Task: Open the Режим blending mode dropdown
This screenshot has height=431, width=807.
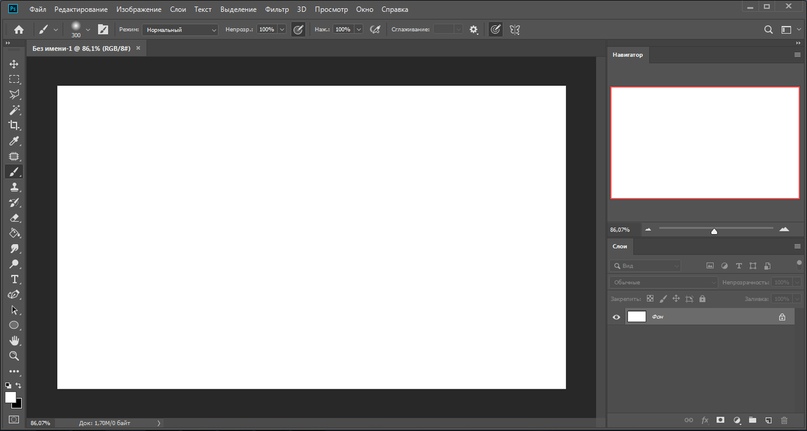Action: click(181, 30)
